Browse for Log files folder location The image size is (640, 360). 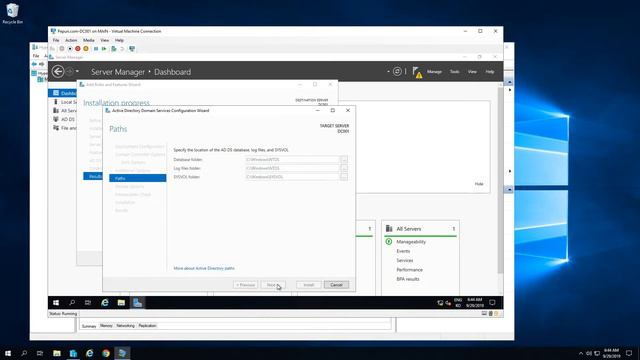coord(344,168)
